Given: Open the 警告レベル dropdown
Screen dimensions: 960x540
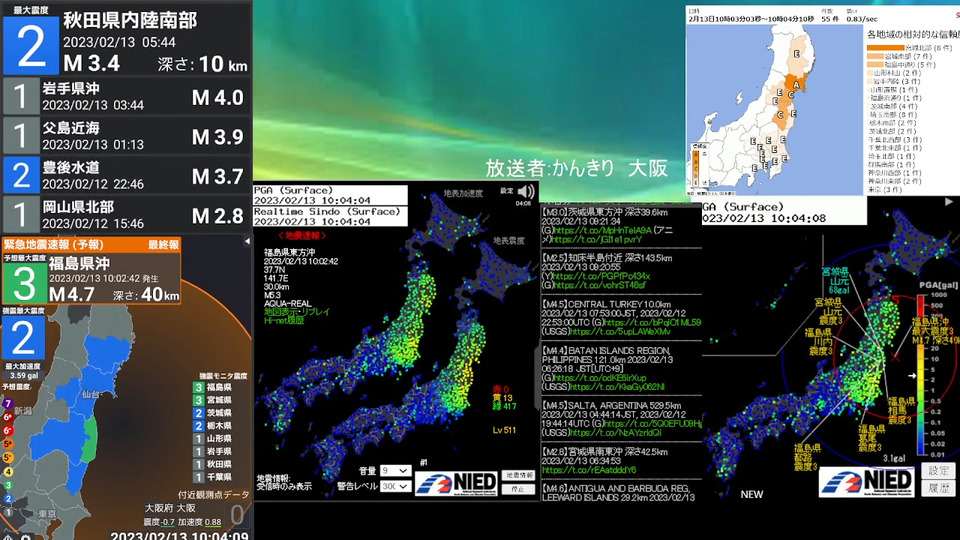Looking at the screenshot, I should (396, 486).
